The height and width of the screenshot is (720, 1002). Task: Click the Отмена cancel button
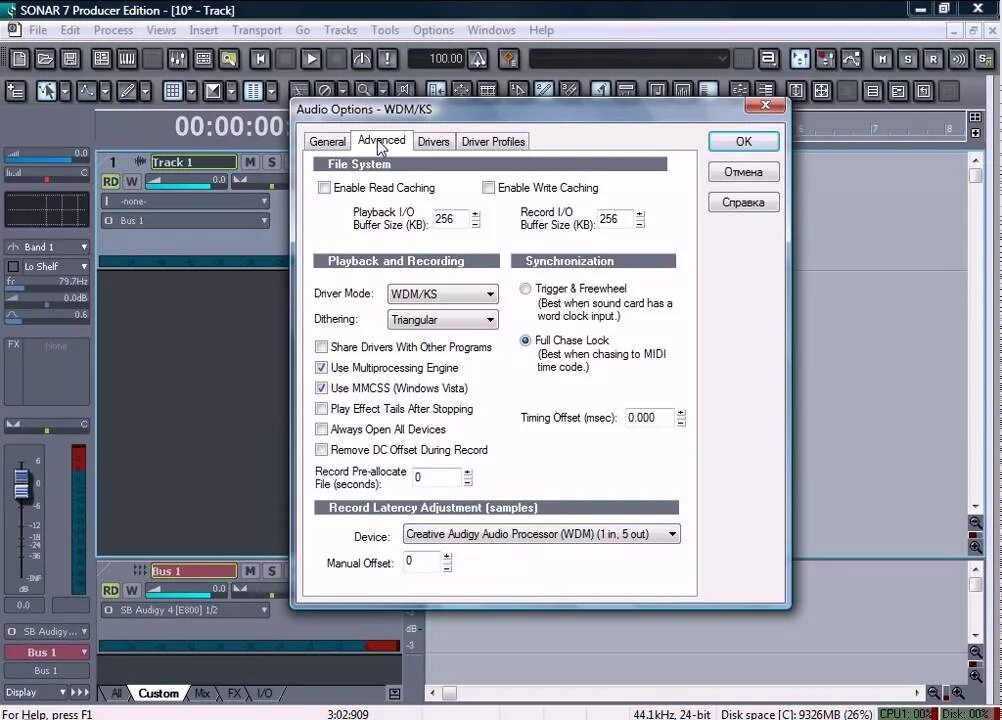pyautogui.click(x=744, y=172)
